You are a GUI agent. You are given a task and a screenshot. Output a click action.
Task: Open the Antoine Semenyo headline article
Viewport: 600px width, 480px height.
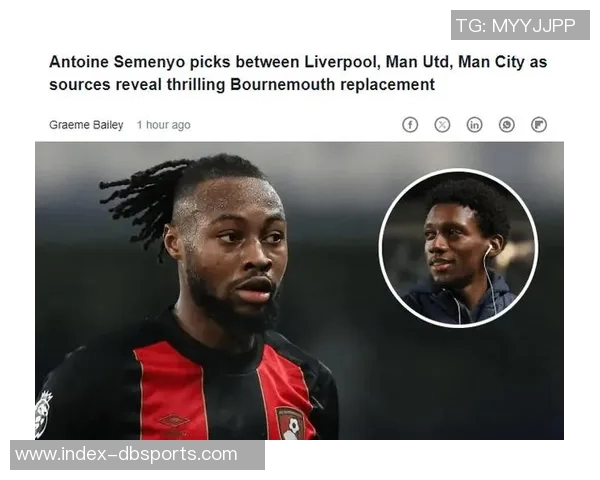click(x=298, y=73)
